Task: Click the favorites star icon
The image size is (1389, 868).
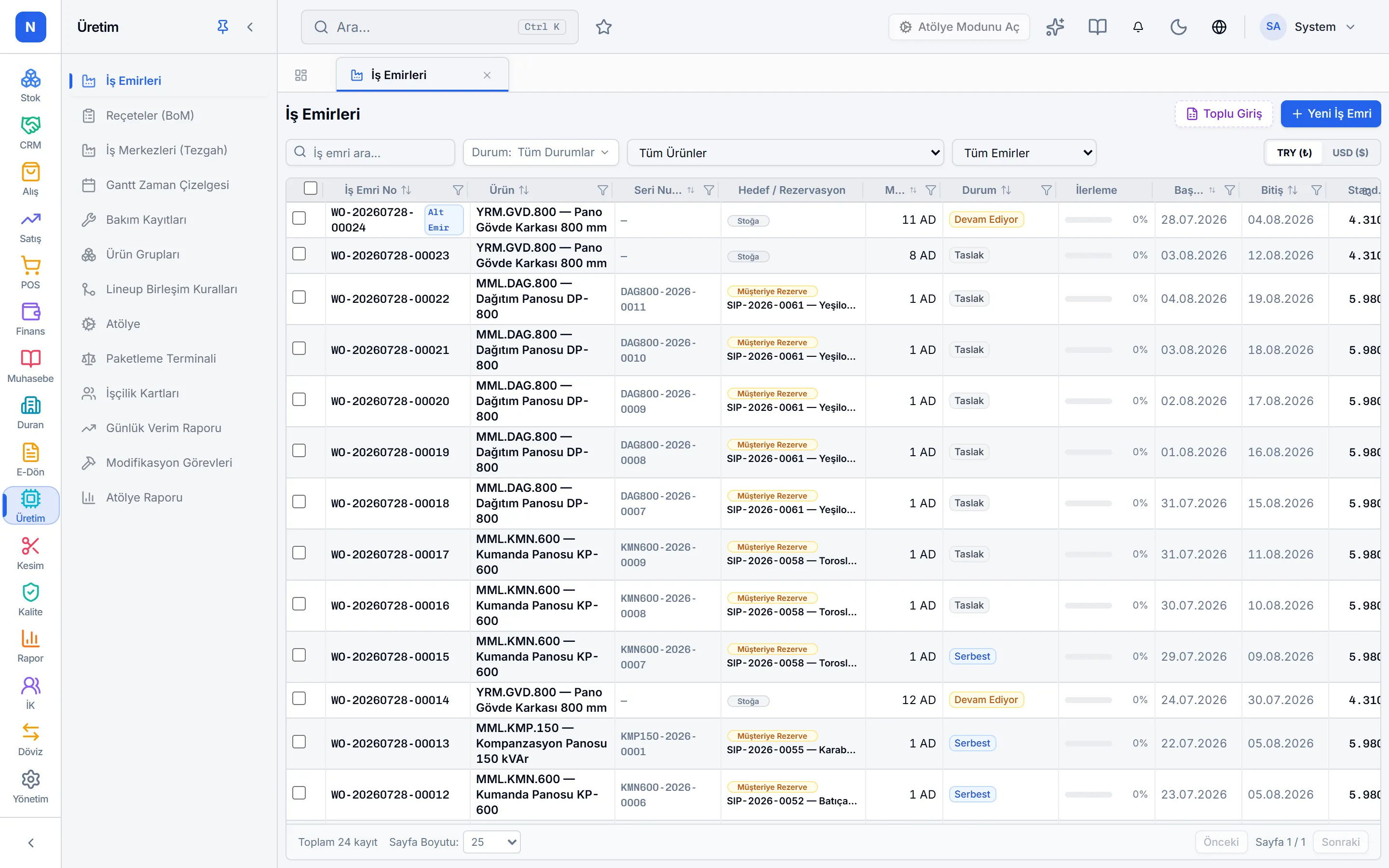Action: [604, 27]
